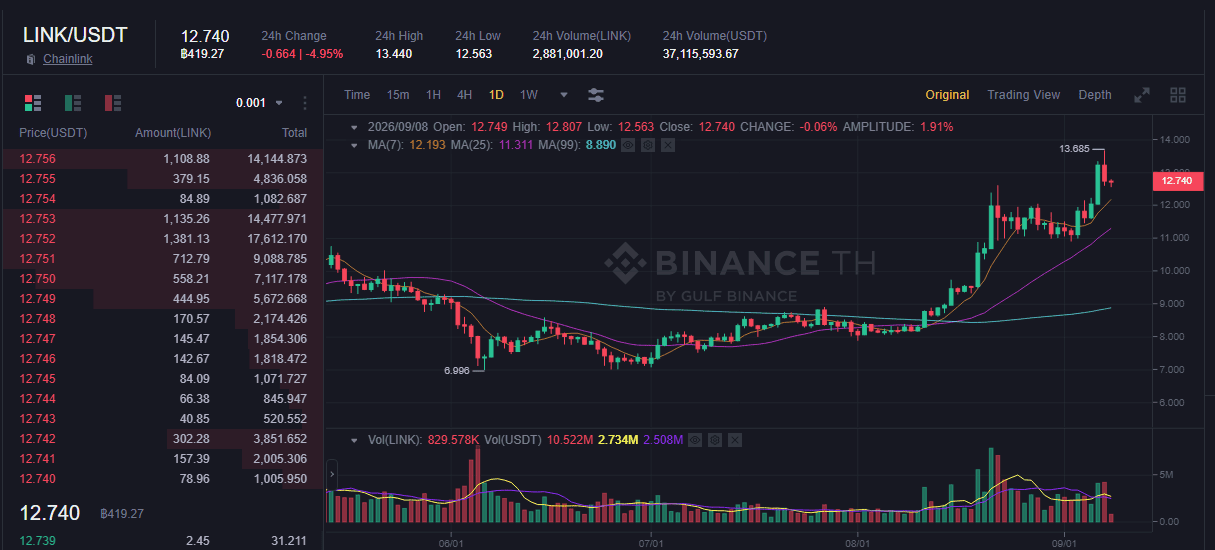Toggle MA indicator visibility eye
1215x550 pixels.
628,145
